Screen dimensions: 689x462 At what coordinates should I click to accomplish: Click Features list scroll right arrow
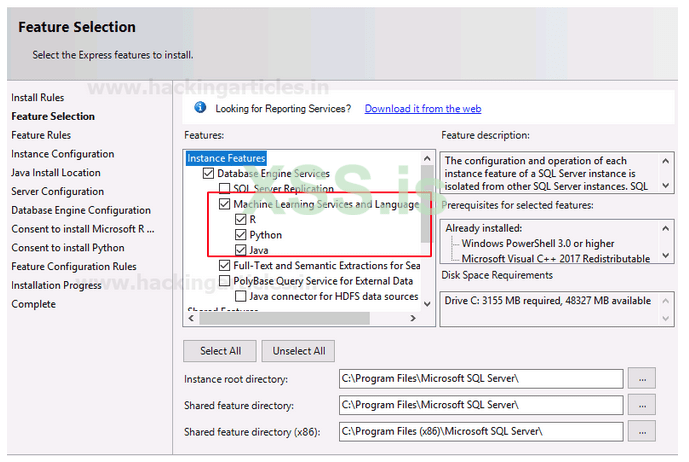click(x=413, y=318)
